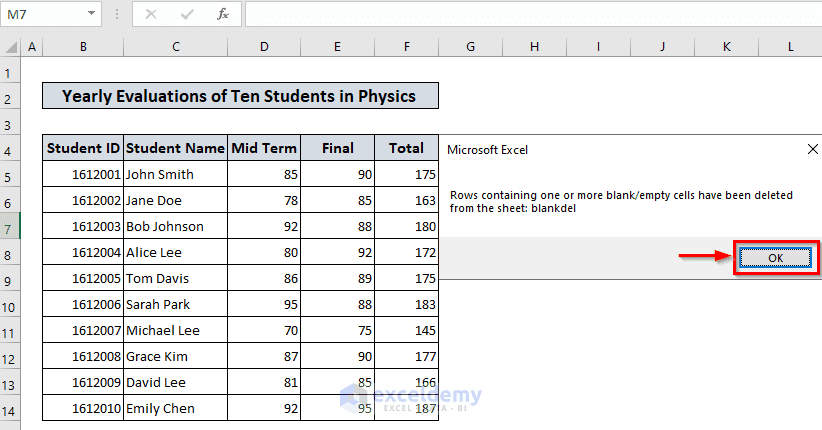Image resolution: width=822 pixels, height=430 pixels.
Task: Select Bob Johnson's total 180
Action: 407,226
